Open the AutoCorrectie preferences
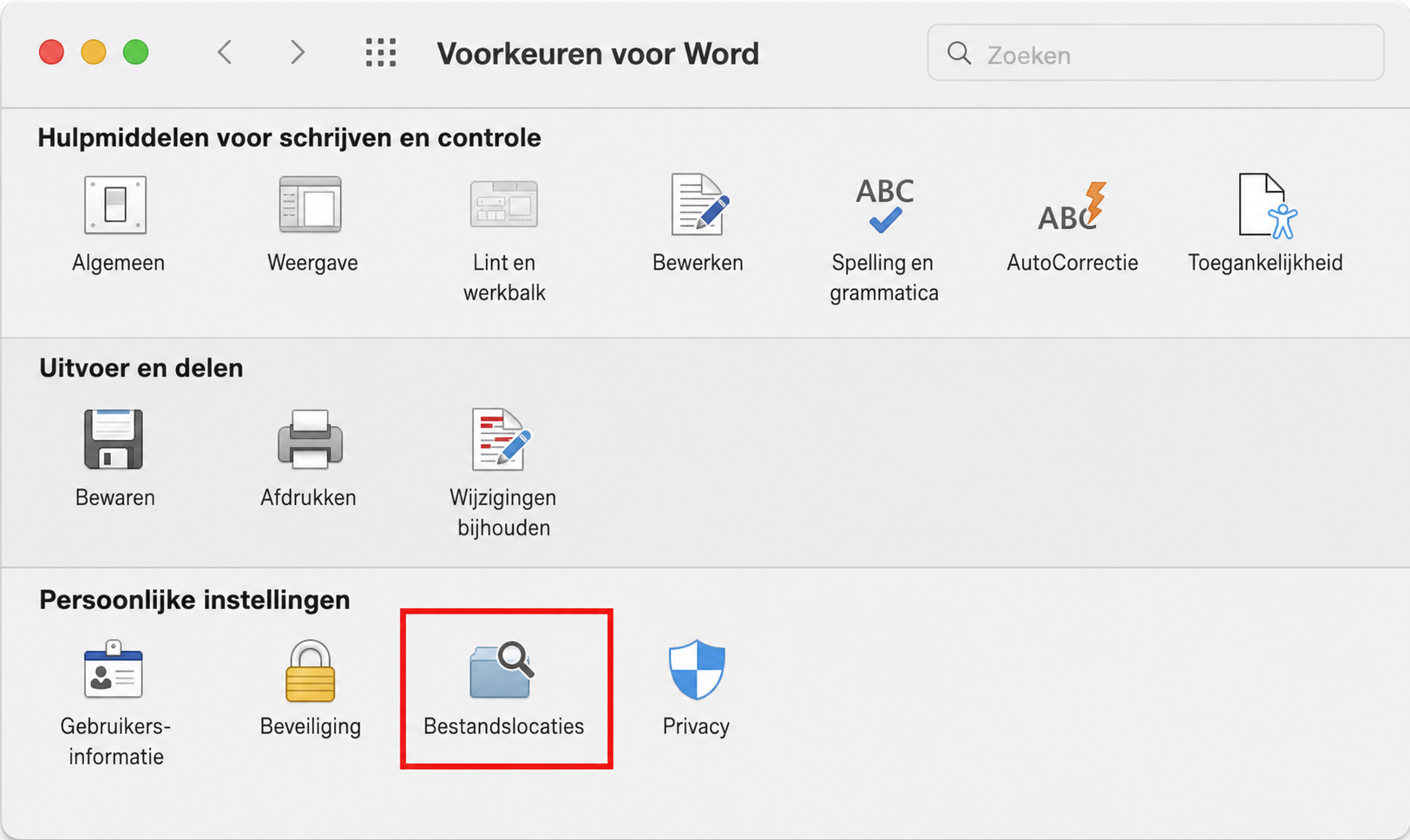Image resolution: width=1410 pixels, height=840 pixels. [x=1072, y=207]
